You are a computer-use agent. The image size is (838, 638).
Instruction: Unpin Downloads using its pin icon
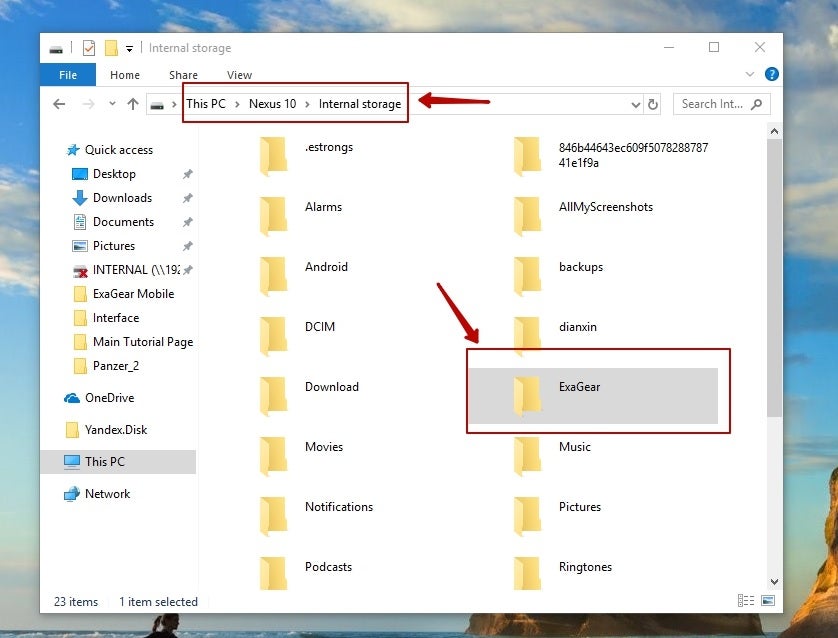click(188, 198)
